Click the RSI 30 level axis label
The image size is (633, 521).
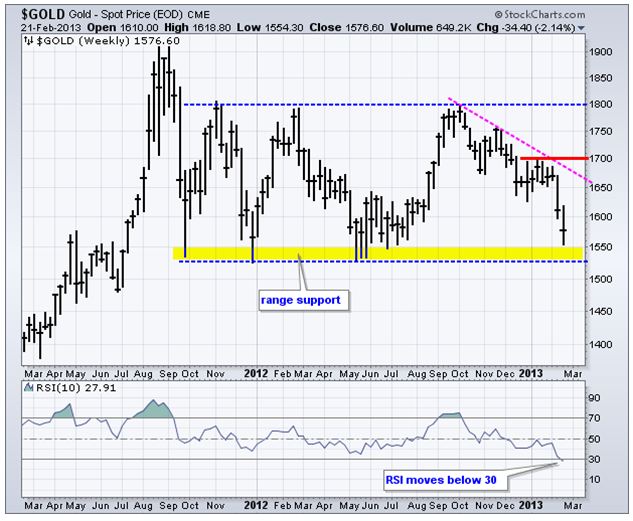(594, 459)
